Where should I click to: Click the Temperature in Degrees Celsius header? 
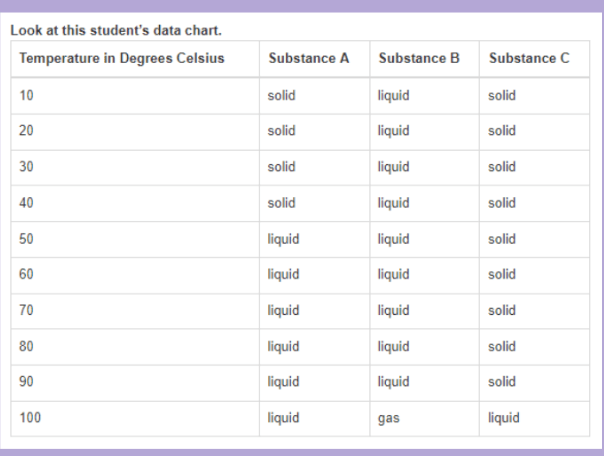(135, 59)
